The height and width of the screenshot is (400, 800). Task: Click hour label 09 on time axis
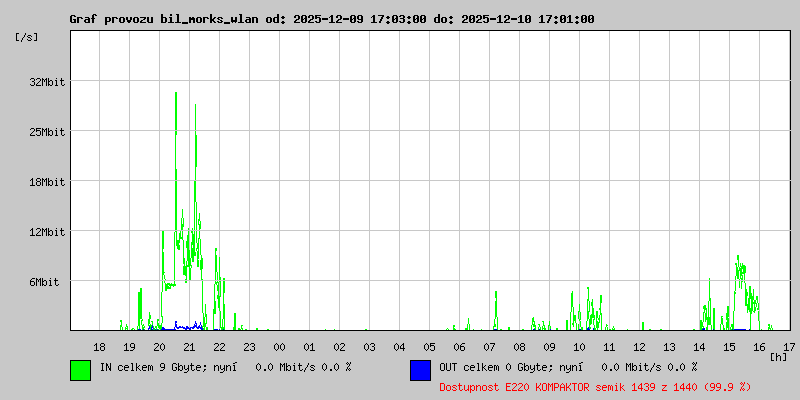549,347
